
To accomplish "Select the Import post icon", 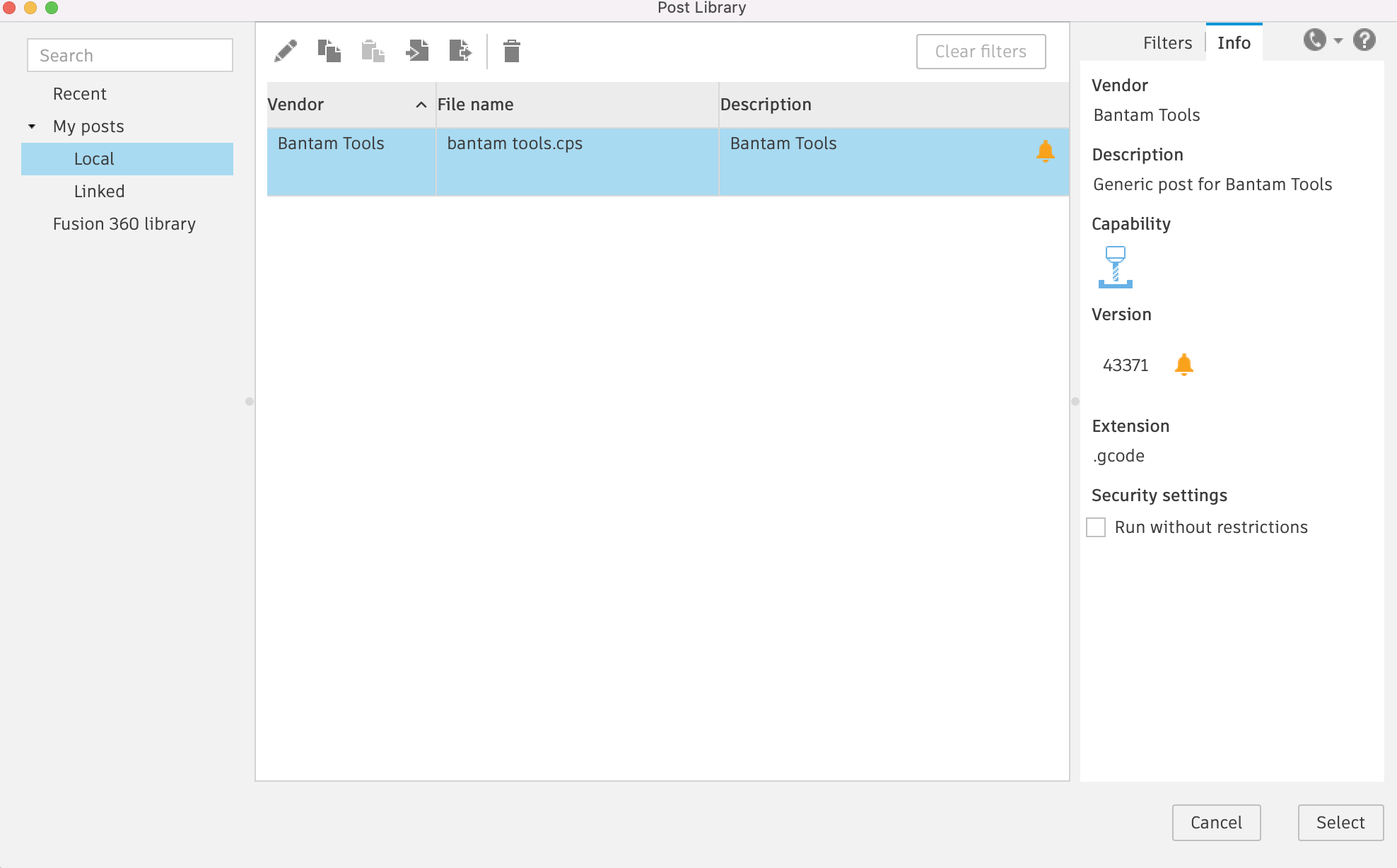I will (x=417, y=51).
